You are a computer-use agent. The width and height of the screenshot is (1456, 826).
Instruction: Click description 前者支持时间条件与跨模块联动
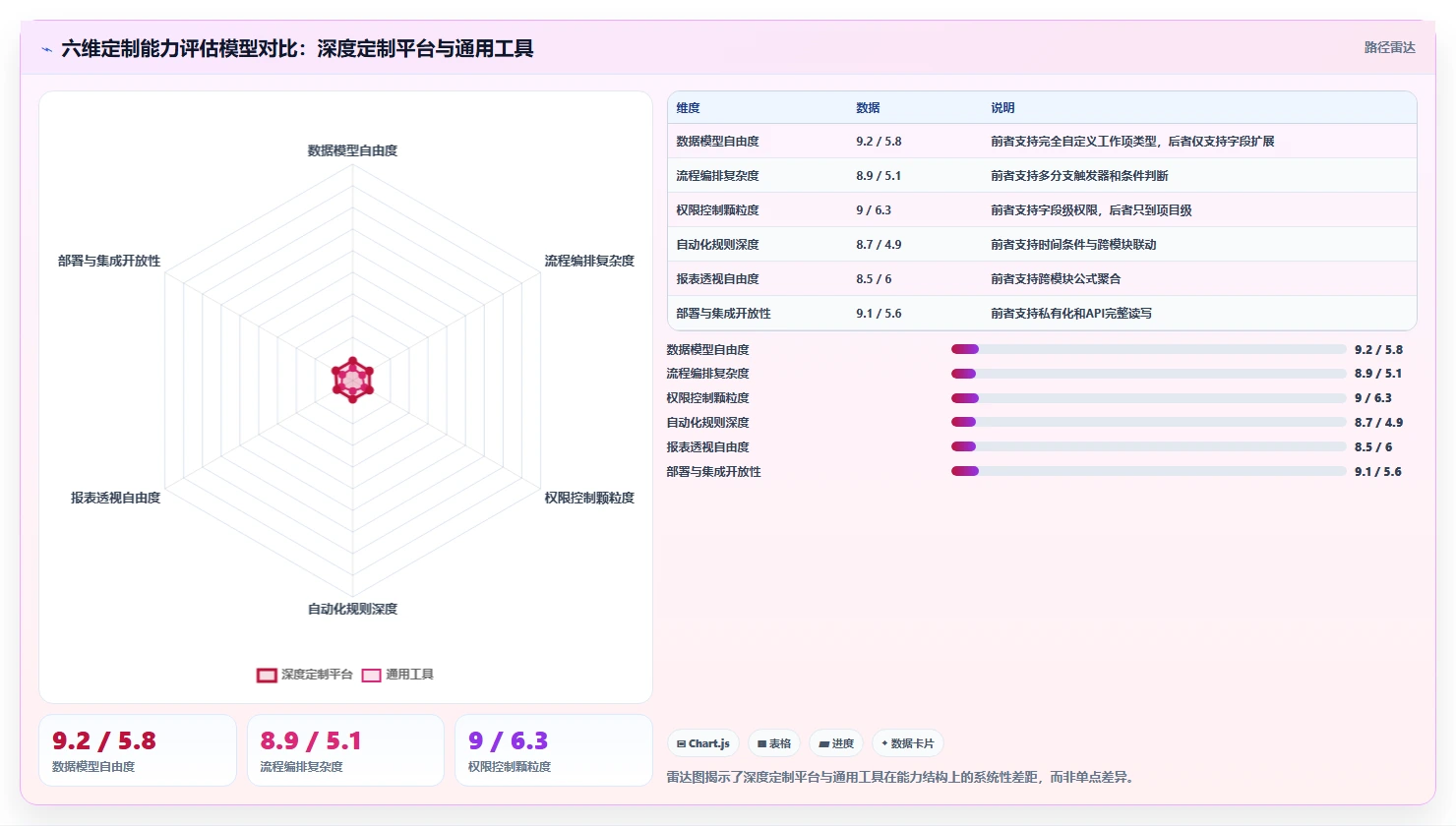(1073, 245)
